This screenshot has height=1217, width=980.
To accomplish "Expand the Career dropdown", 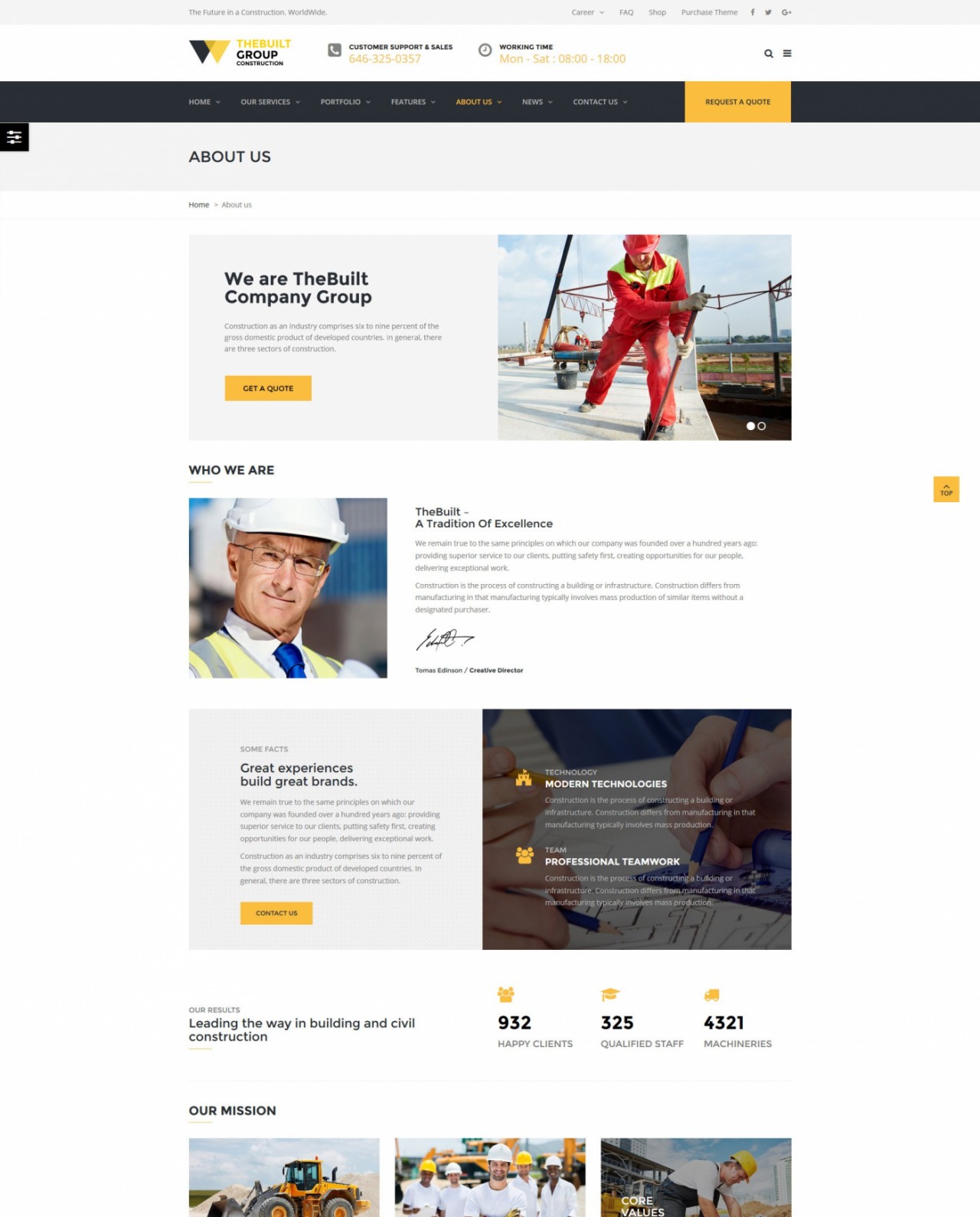I will click(x=587, y=12).
